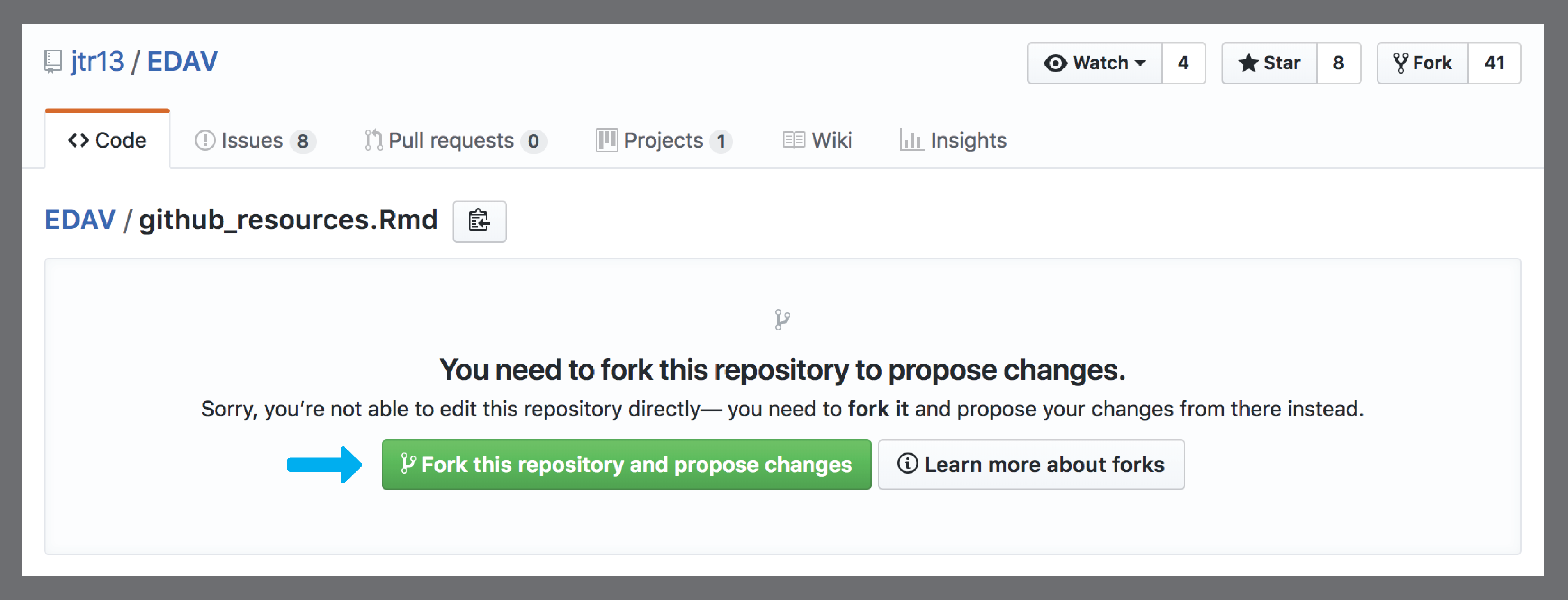1568x600 pixels.
Task: Click the eye icon in Watch button
Action: (1055, 63)
